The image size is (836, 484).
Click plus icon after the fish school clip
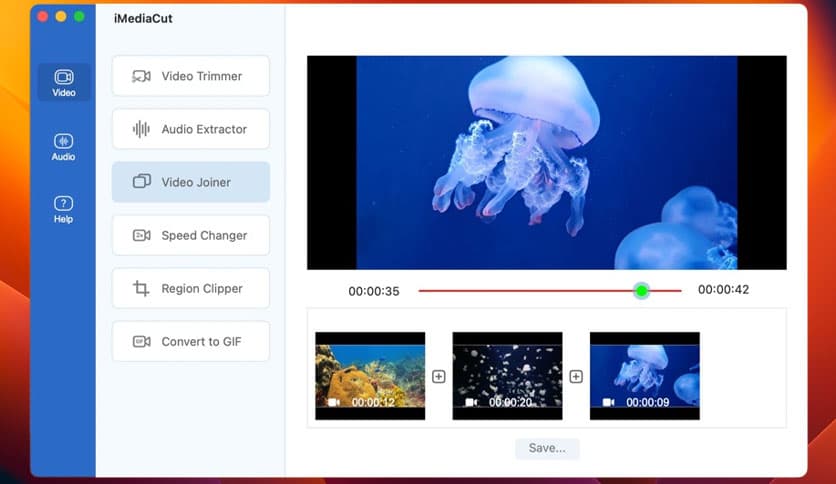tap(576, 377)
